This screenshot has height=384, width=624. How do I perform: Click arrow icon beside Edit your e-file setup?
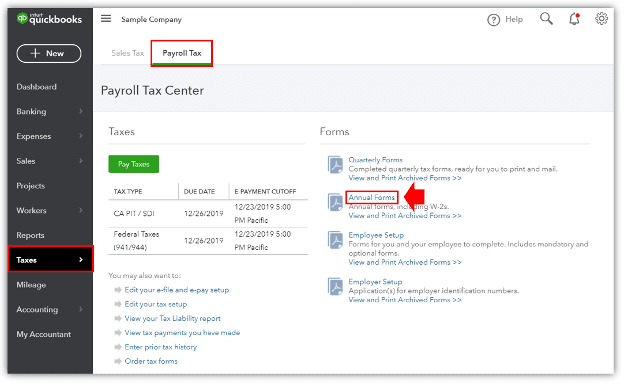(x=118, y=290)
